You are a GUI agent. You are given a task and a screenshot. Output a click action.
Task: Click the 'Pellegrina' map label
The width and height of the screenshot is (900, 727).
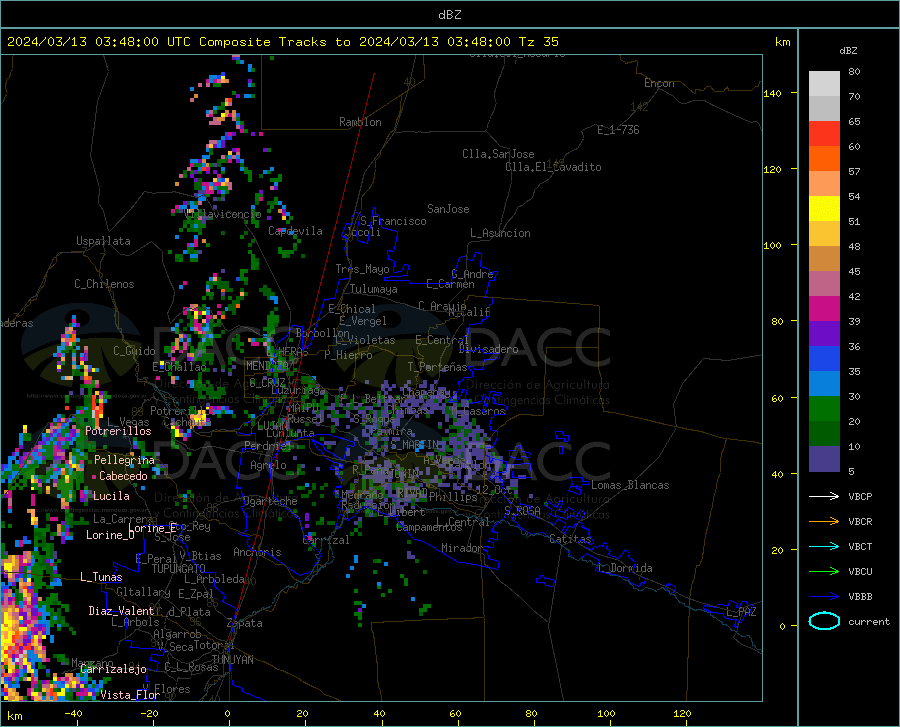point(124,460)
